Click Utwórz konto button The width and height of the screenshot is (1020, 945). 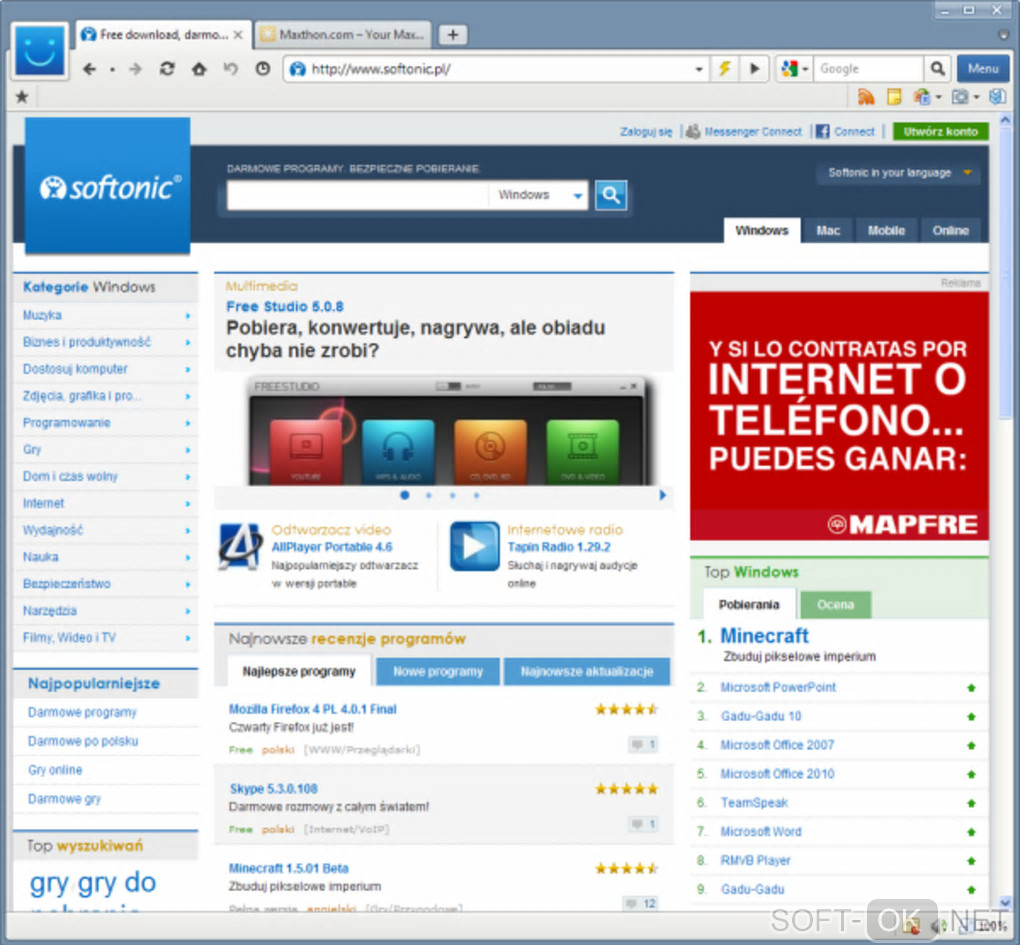(x=941, y=131)
